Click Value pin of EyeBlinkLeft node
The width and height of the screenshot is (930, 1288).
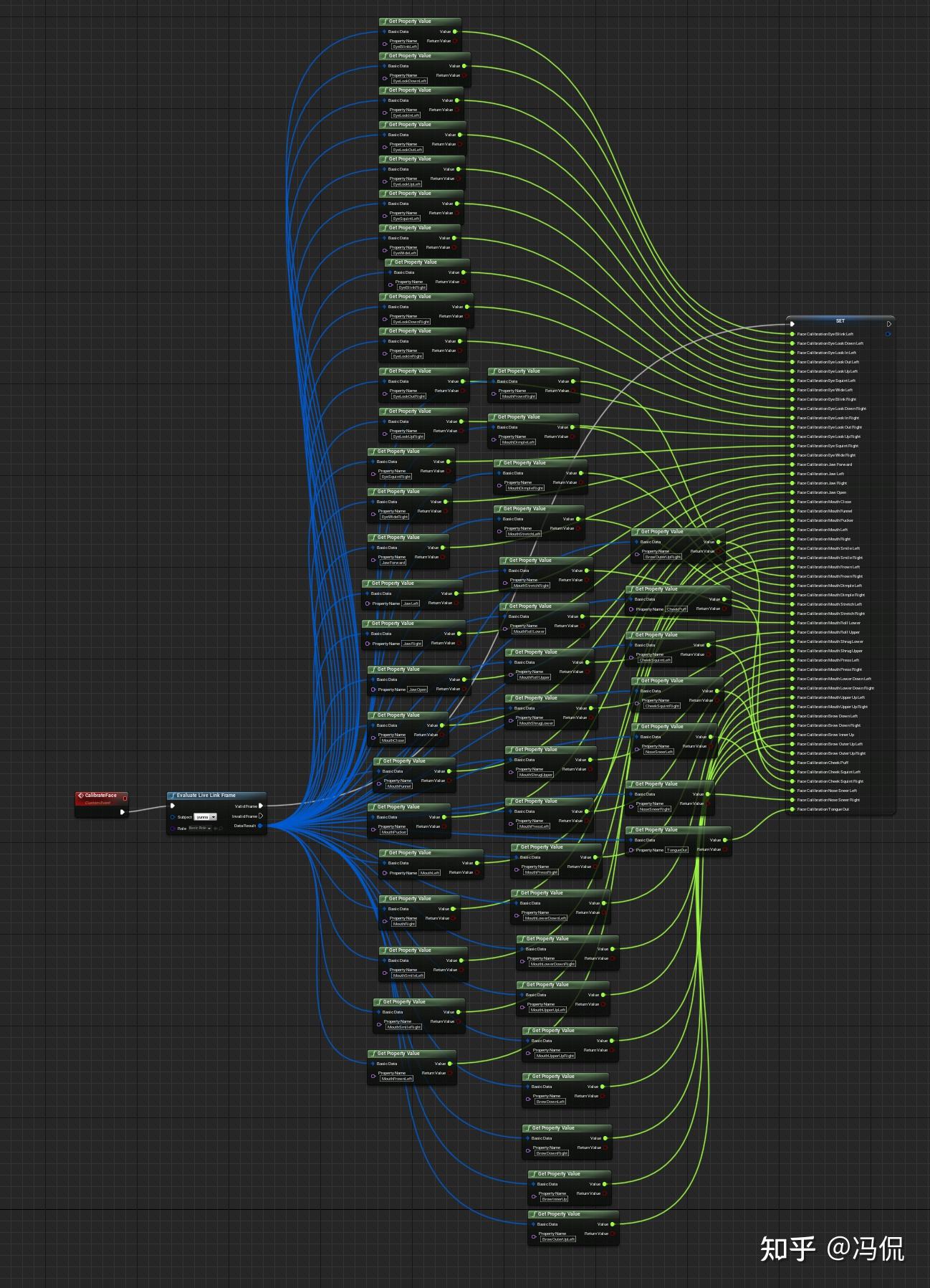pos(455,32)
